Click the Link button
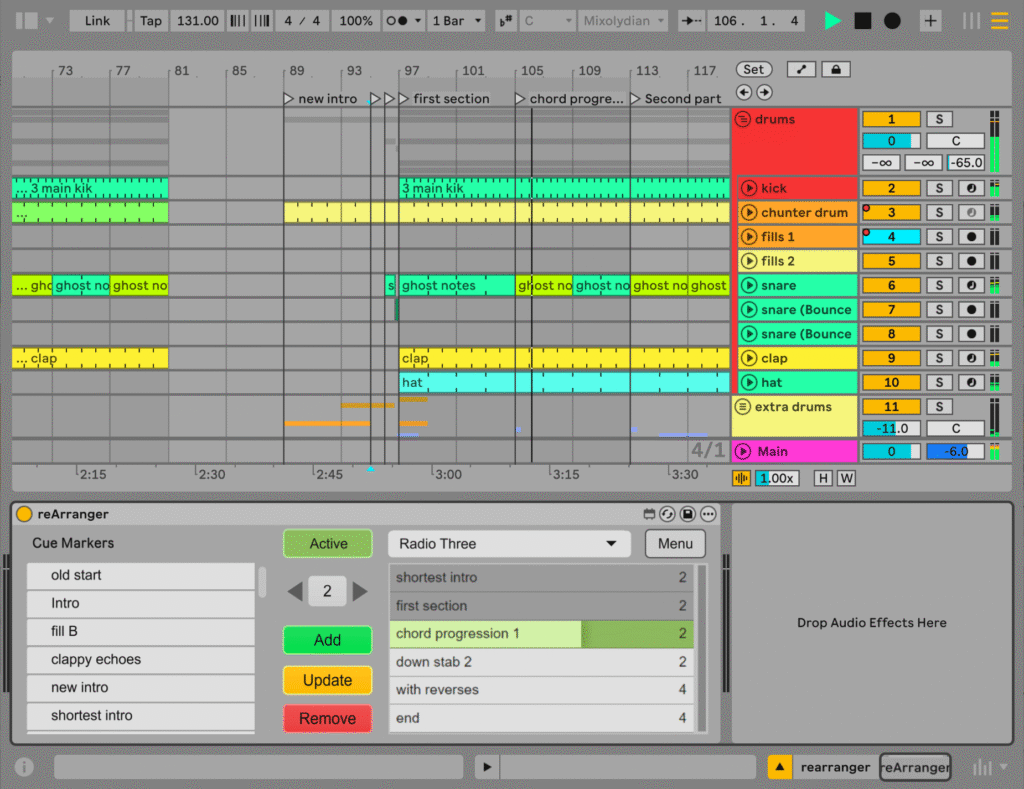 pos(97,21)
